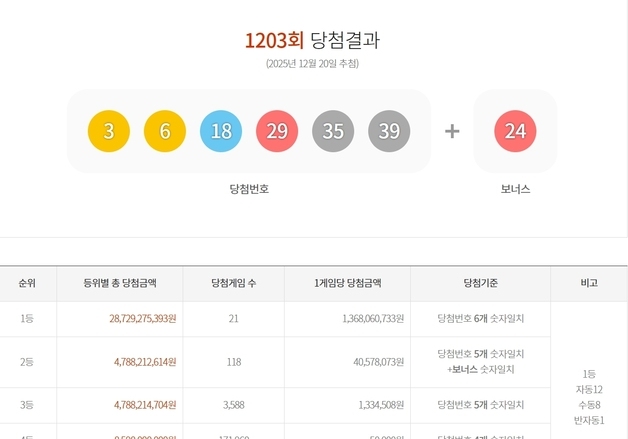Click the 당첨기준 column header
This screenshot has width=628, height=439.
click(x=481, y=283)
